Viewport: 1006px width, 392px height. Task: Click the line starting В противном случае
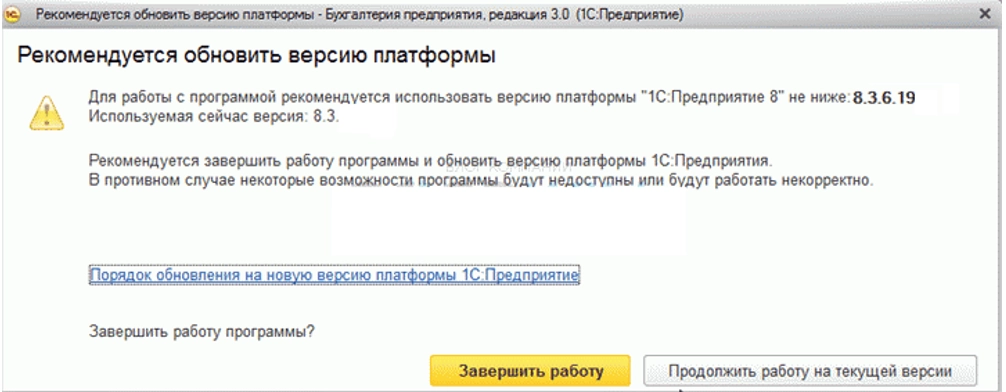[481, 180]
